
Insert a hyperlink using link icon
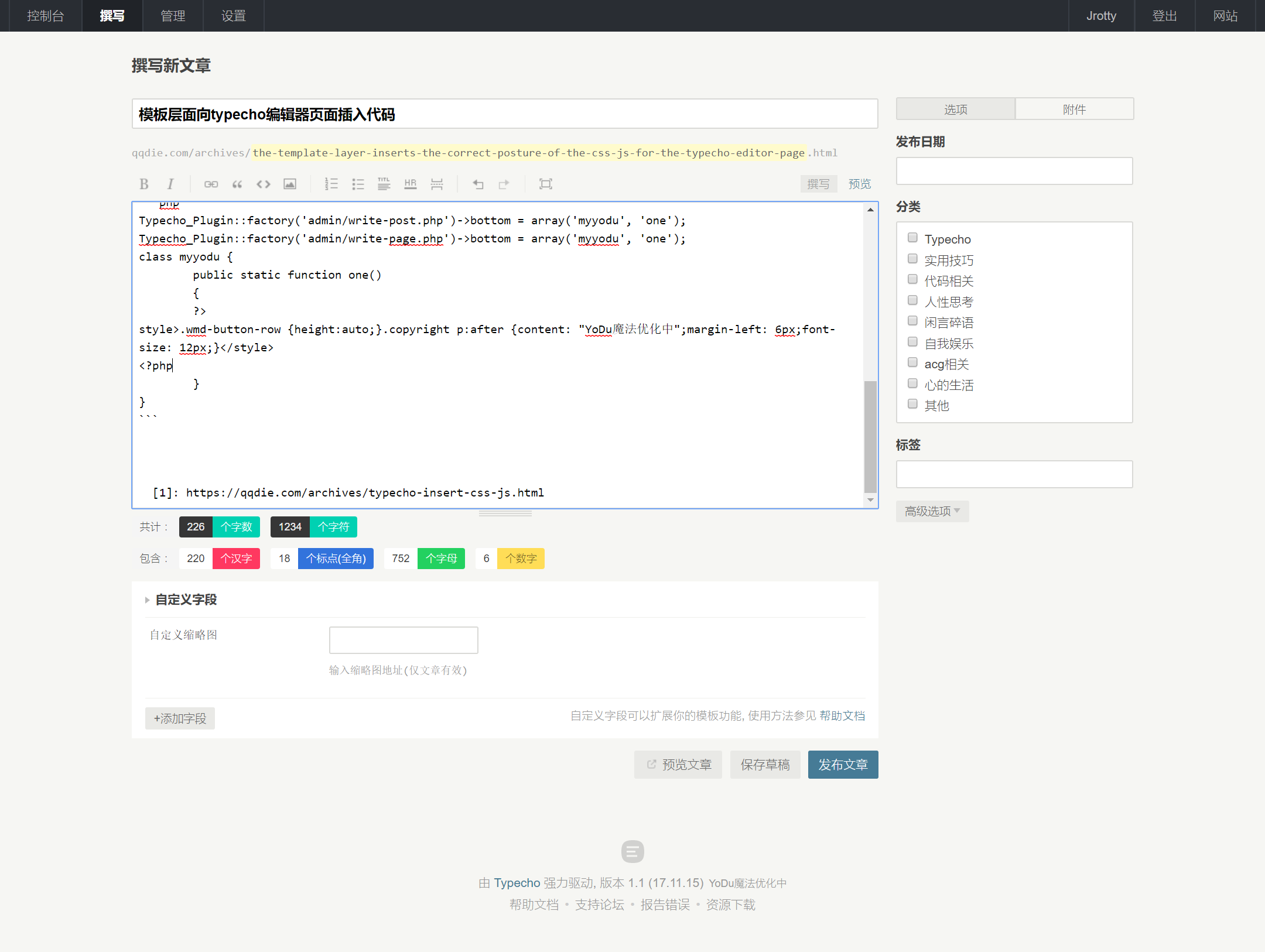(x=211, y=184)
